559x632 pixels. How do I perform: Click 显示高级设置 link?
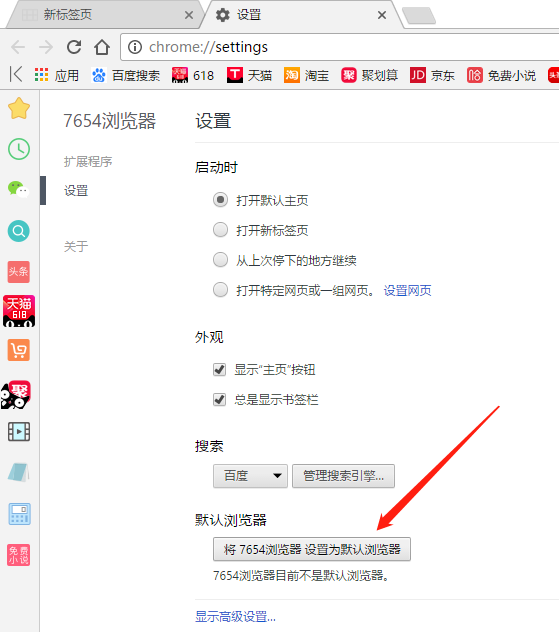click(x=235, y=616)
